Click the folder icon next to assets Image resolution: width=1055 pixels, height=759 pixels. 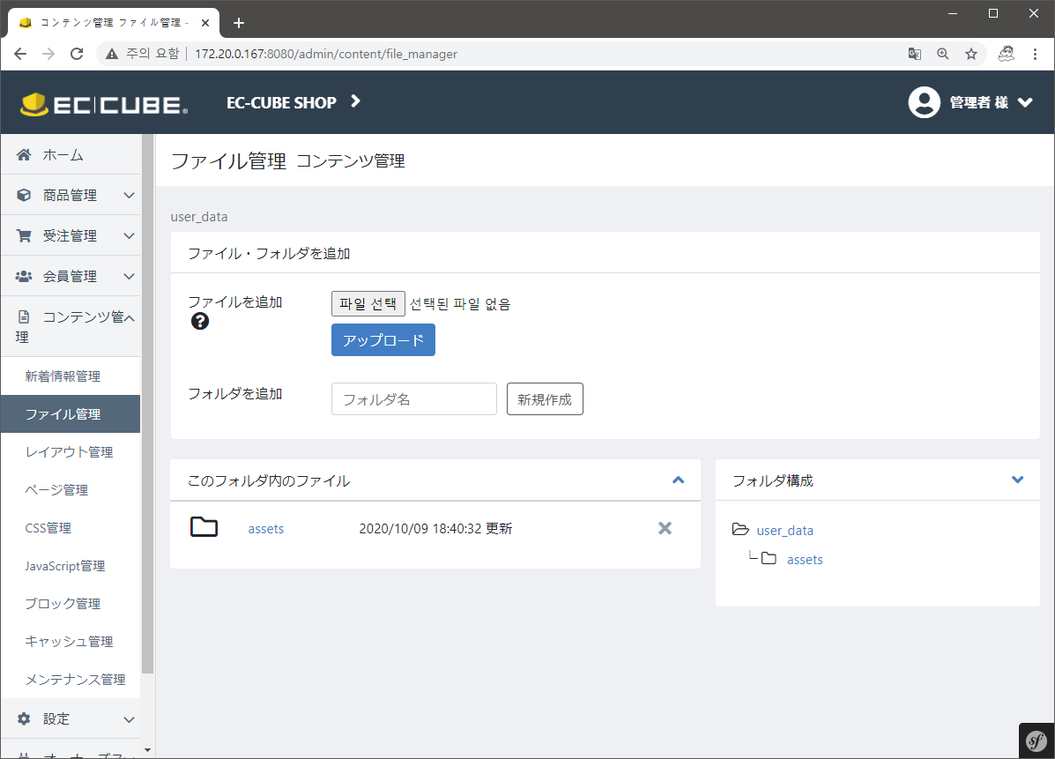[x=204, y=526]
